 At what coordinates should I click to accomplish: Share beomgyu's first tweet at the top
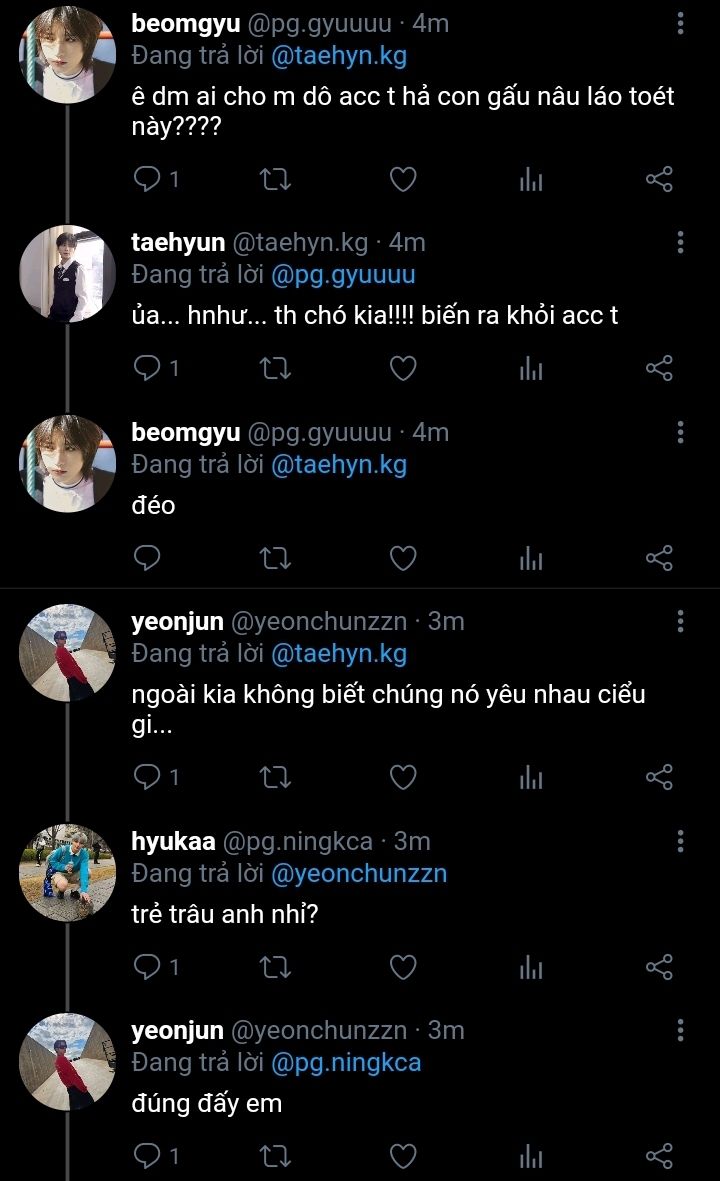tap(659, 180)
